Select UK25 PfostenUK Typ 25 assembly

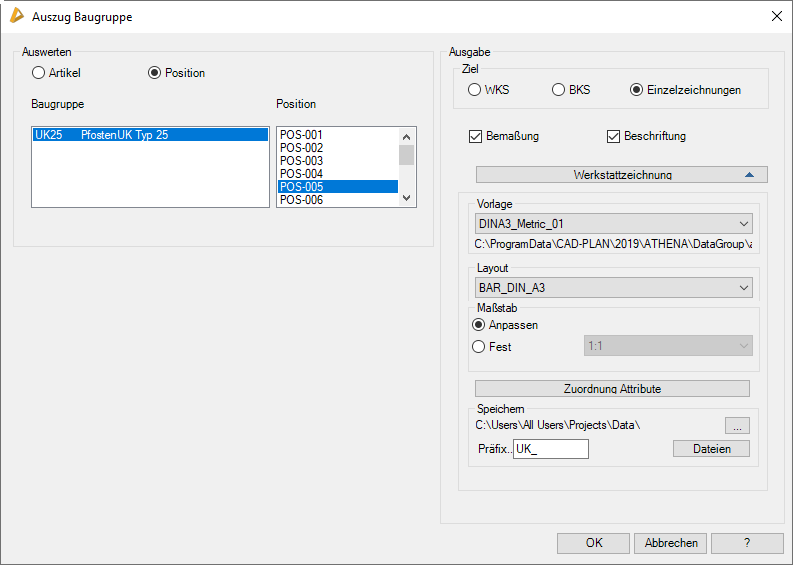pyautogui.click(x=150, y=135)
